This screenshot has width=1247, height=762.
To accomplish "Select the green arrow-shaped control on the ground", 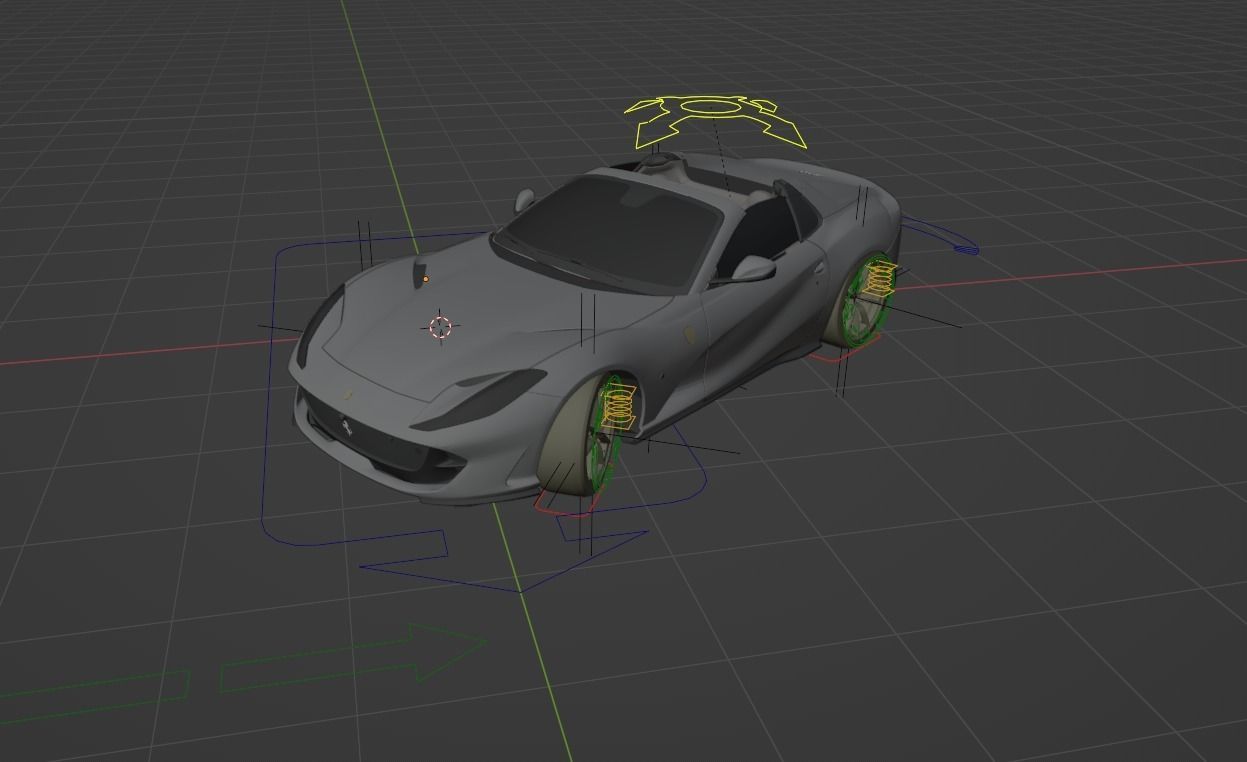I will coord(352,657).
